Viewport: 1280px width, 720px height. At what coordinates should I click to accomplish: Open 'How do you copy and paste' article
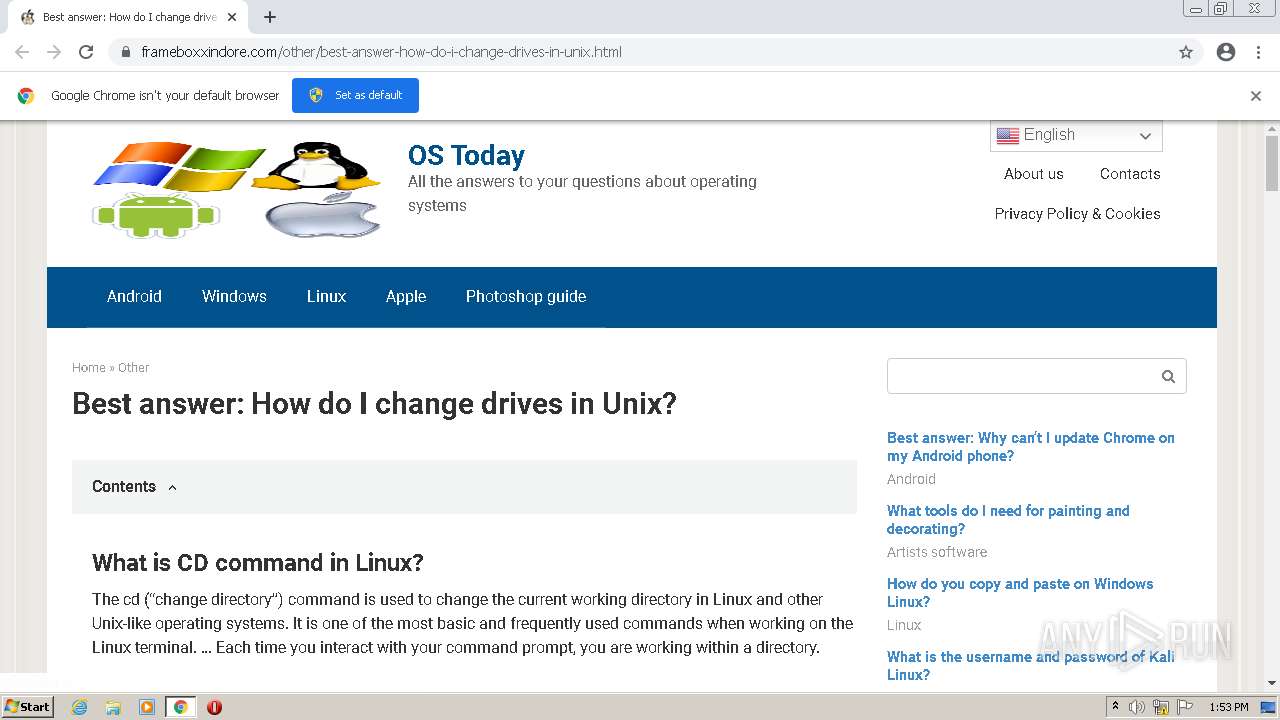(x=1020, y=593)
